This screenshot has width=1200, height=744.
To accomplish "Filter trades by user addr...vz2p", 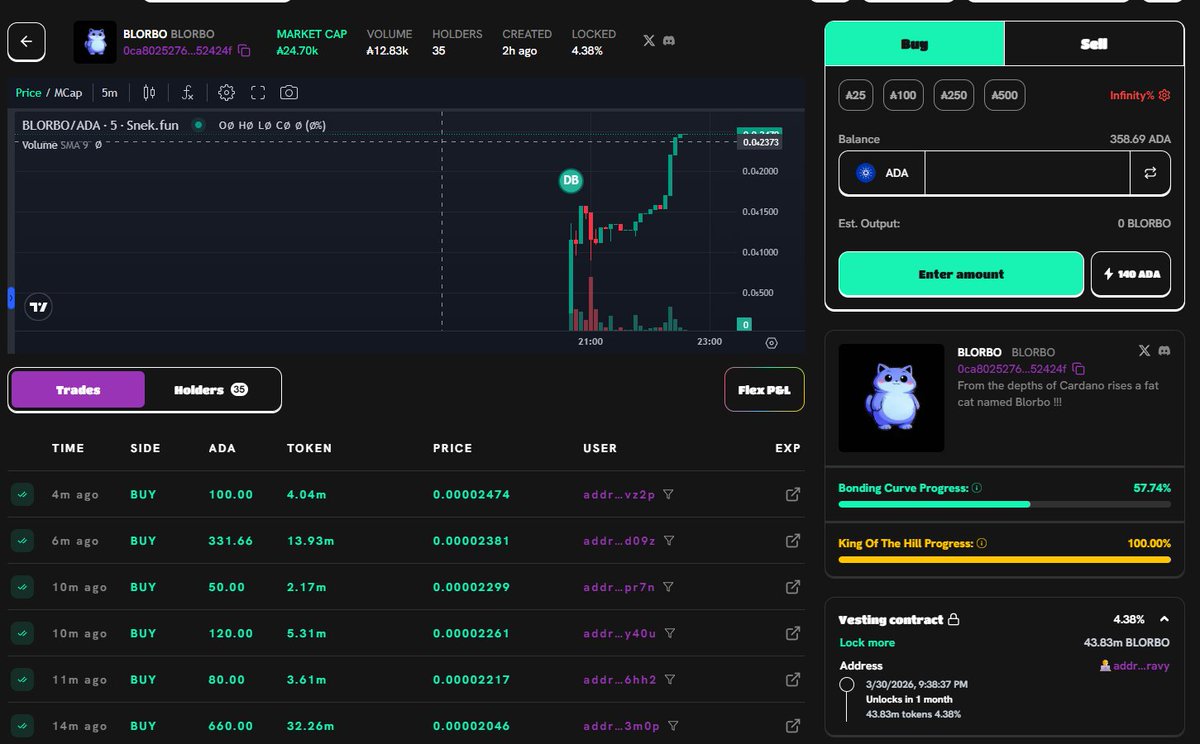I will click(x=669, y=494).
